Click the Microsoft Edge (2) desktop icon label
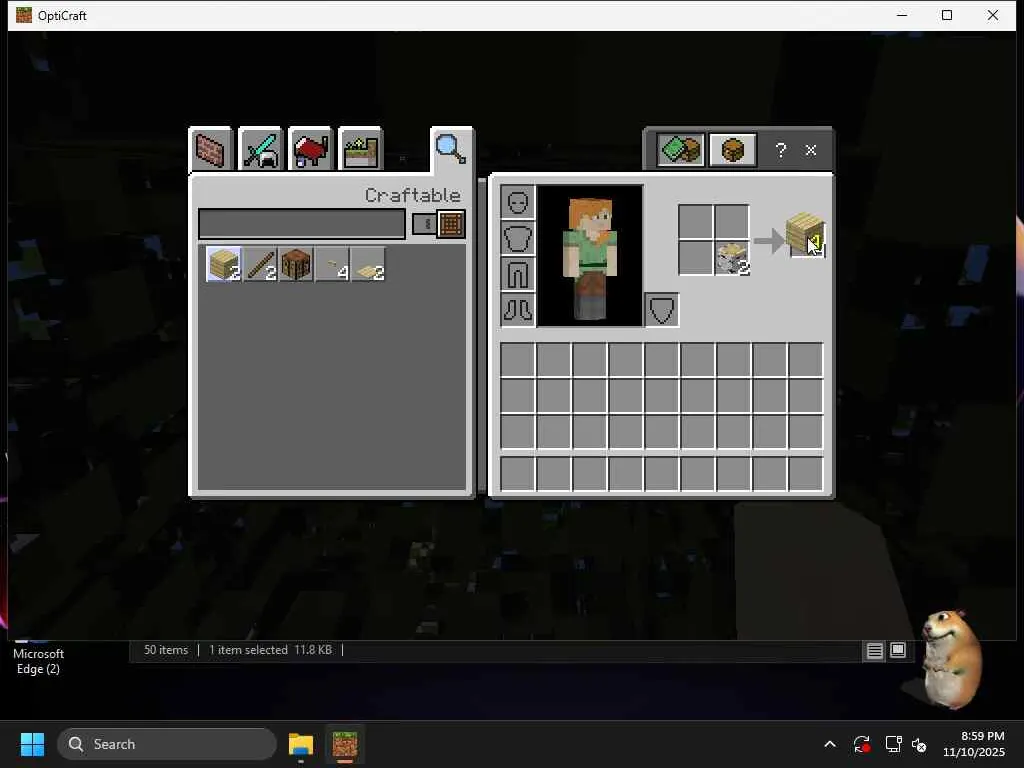 point(38,661)
